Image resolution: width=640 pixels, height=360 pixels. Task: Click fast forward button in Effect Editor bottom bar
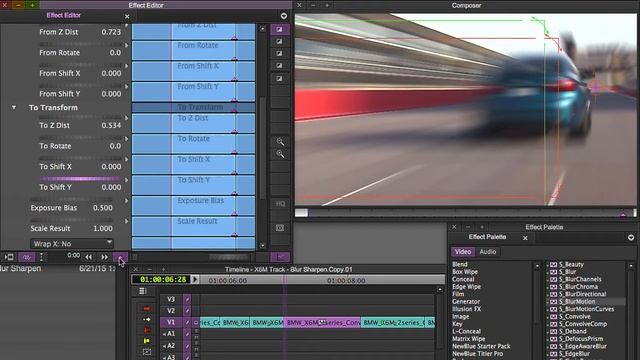(x=104, y=257)
